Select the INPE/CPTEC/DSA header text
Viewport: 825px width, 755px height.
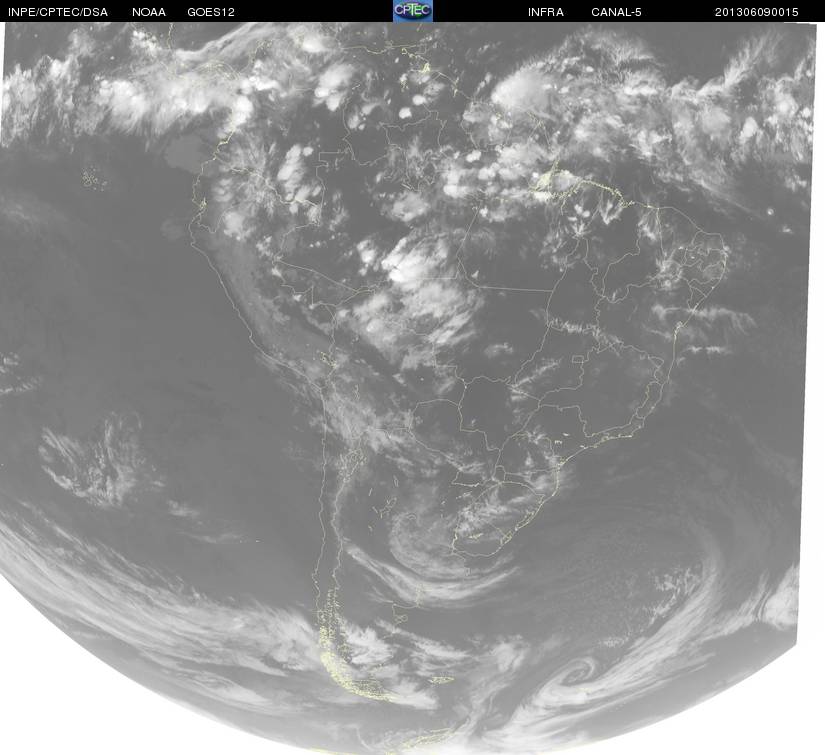pyautogui.click(x=58, y=12)
